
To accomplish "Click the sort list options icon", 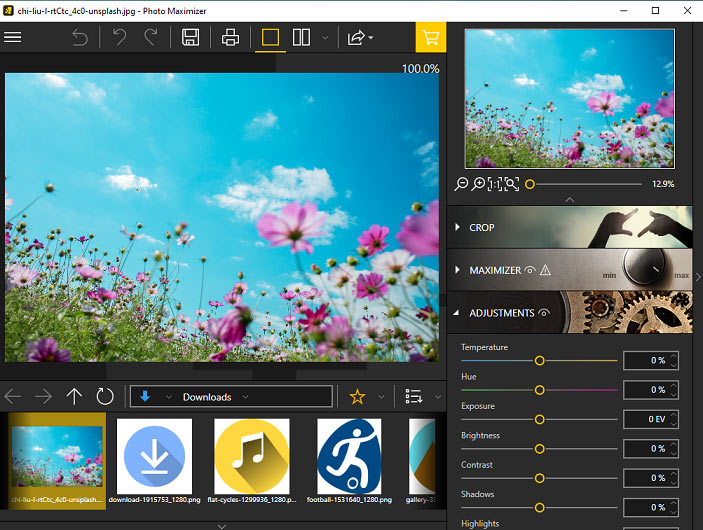I will click(x=413, y=396).
